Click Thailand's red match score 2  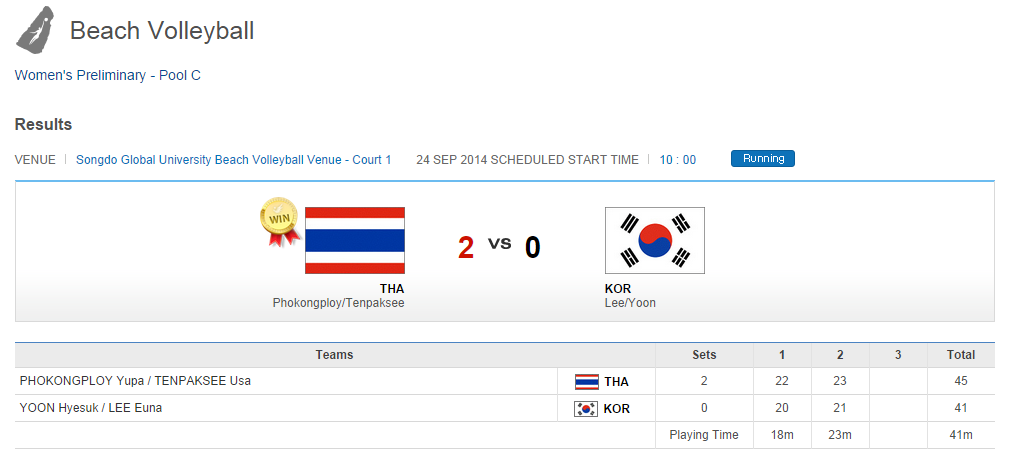(x=466, y=247)
